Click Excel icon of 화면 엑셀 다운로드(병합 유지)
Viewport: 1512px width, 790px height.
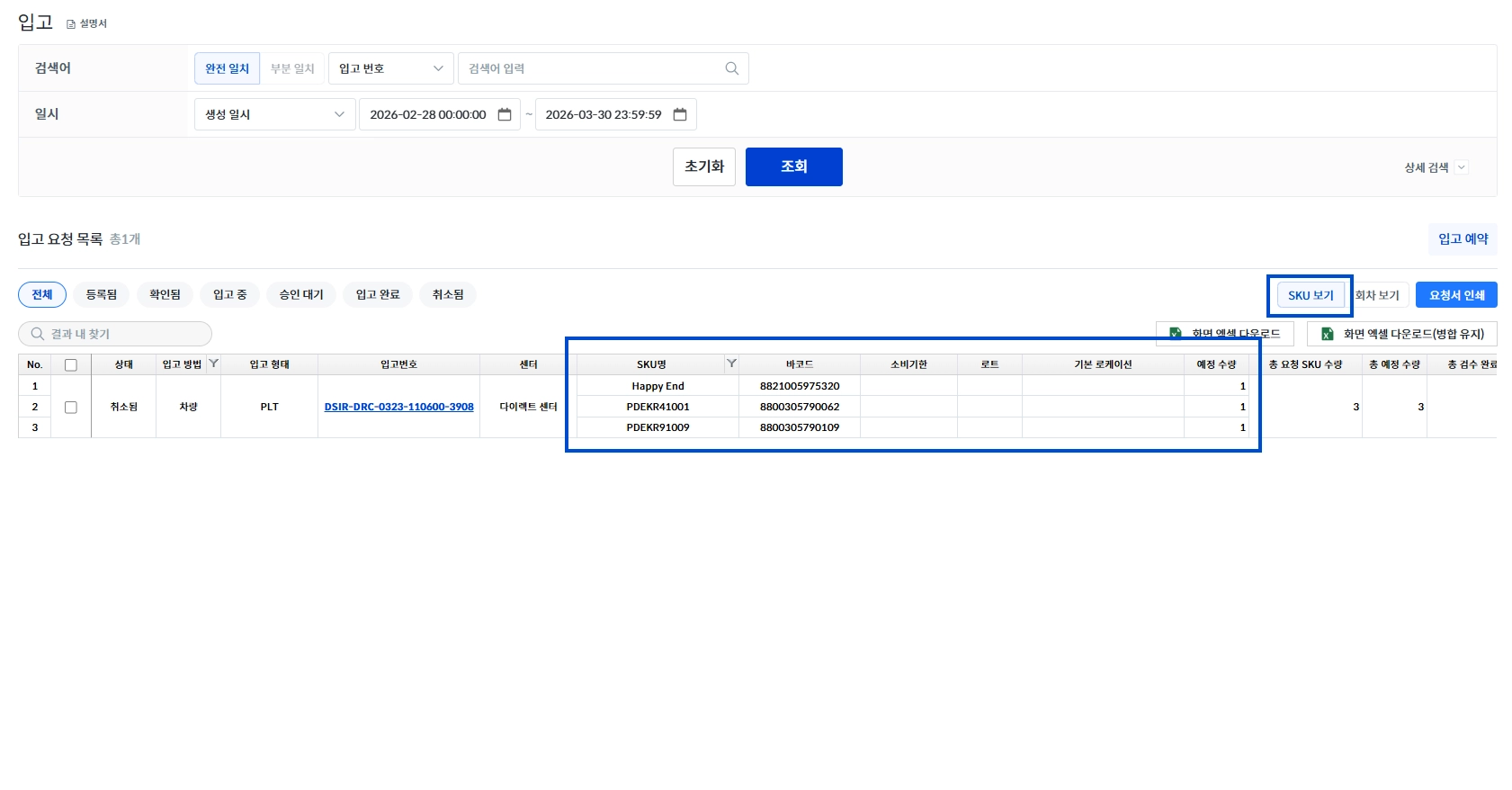1327,334
